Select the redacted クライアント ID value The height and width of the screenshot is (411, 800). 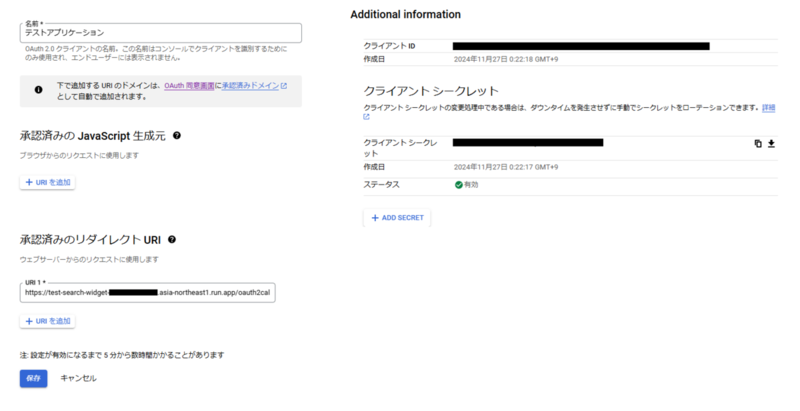click(x=581, y=46)
